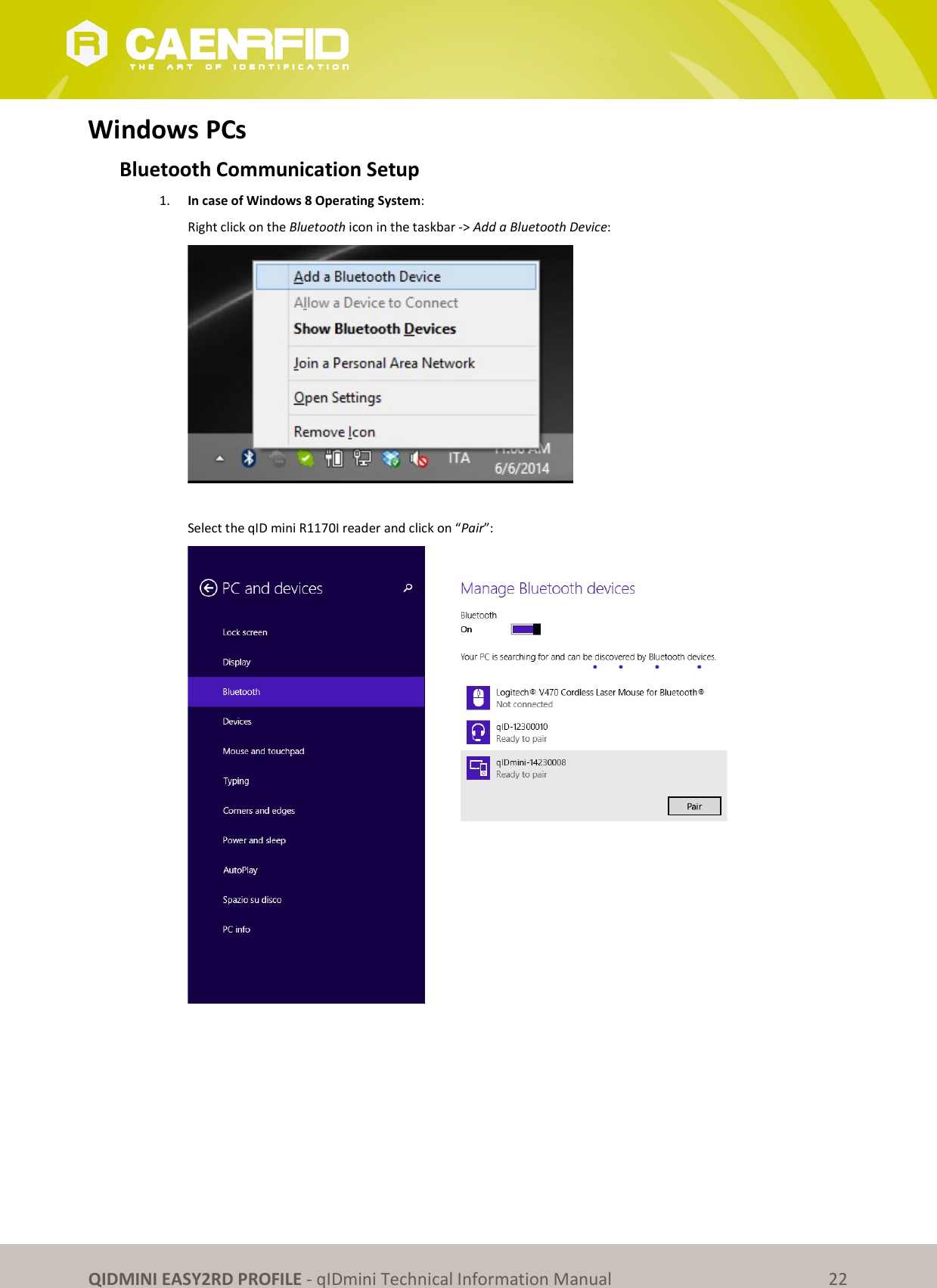Select the qID-12300010 device
Viewport: 937px width, 1288px height.
pyautogui.click(x=594, y=732)
